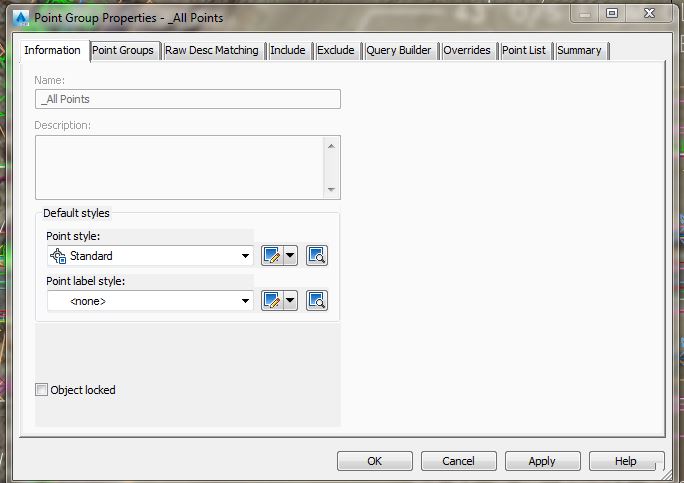
Task: Switch to the Information tab
Action: point(53,51)
